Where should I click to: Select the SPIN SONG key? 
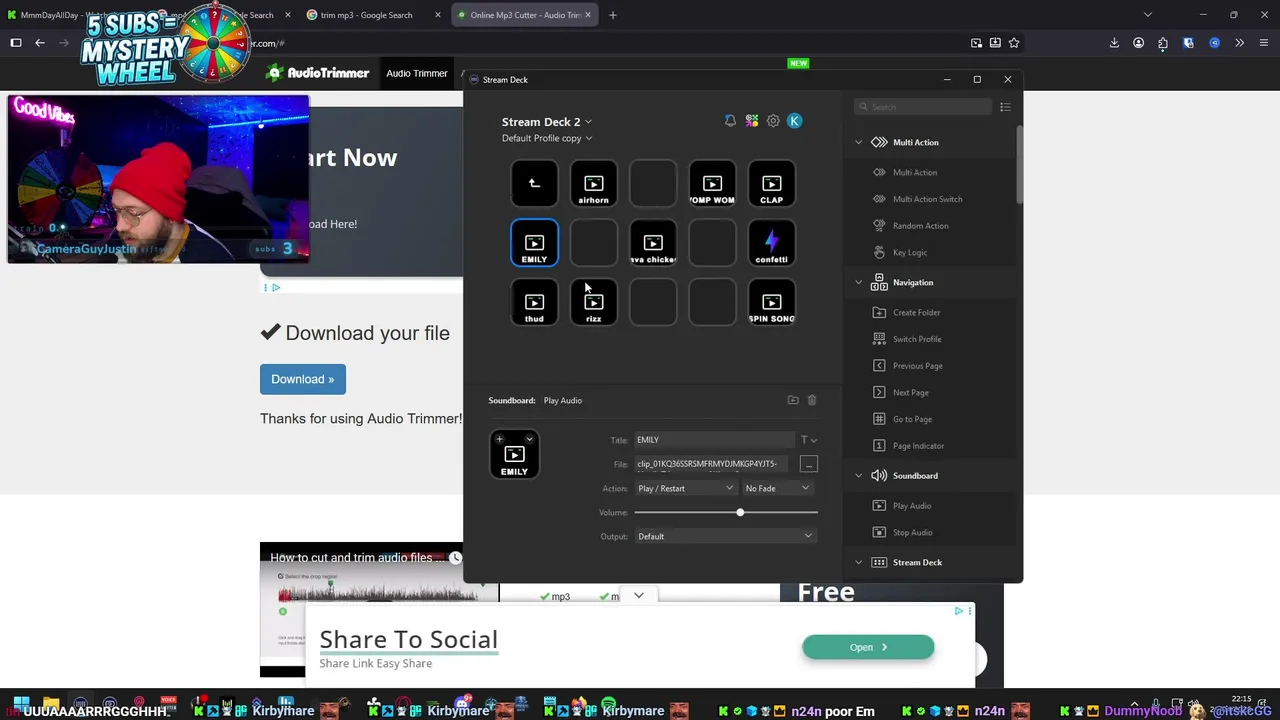coord(771,302)
